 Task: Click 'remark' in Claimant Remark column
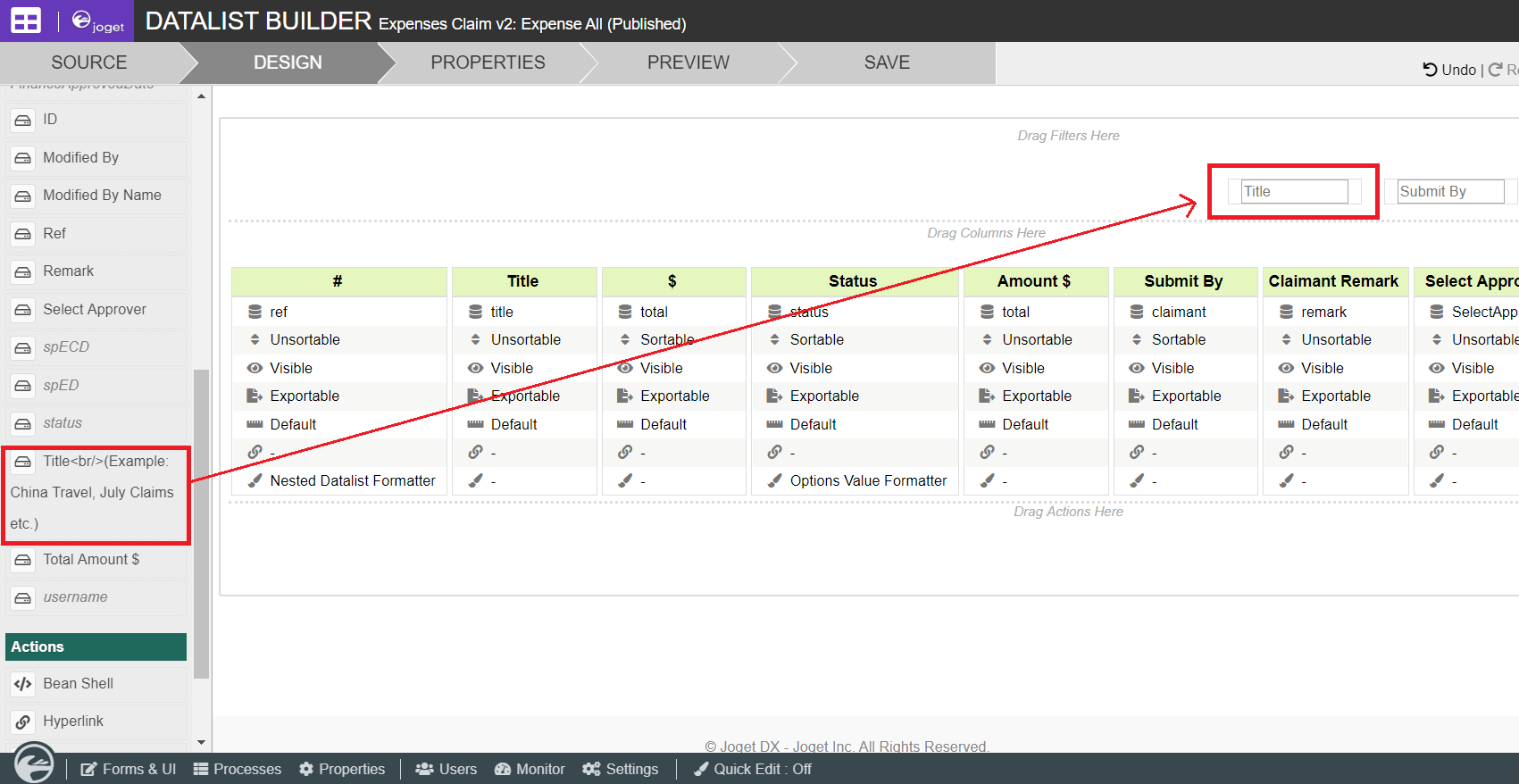pyautogui.click(x=1323, y=312)
